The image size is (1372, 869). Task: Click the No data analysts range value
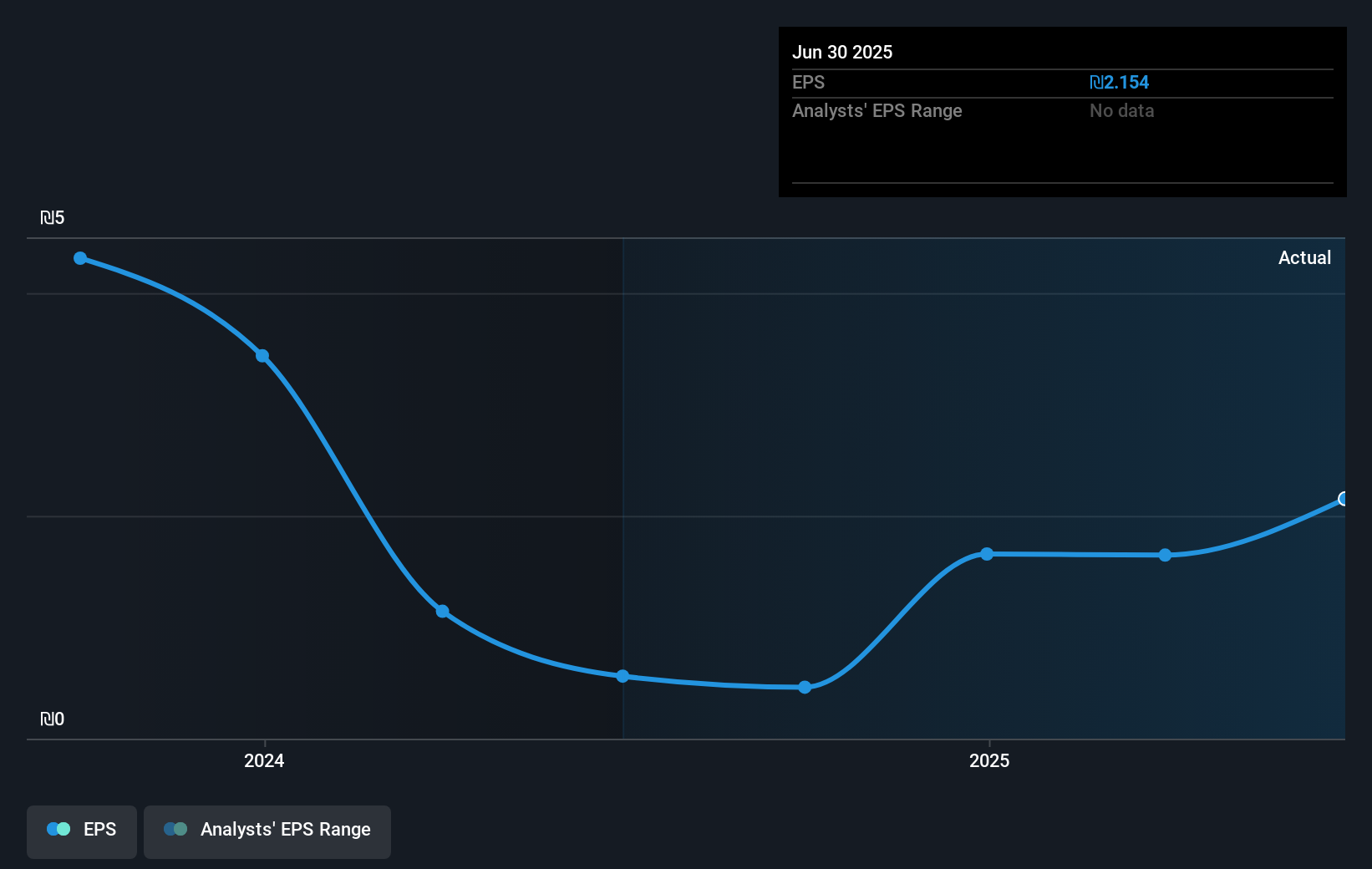pyautogui.click(x=1121, y=110)
